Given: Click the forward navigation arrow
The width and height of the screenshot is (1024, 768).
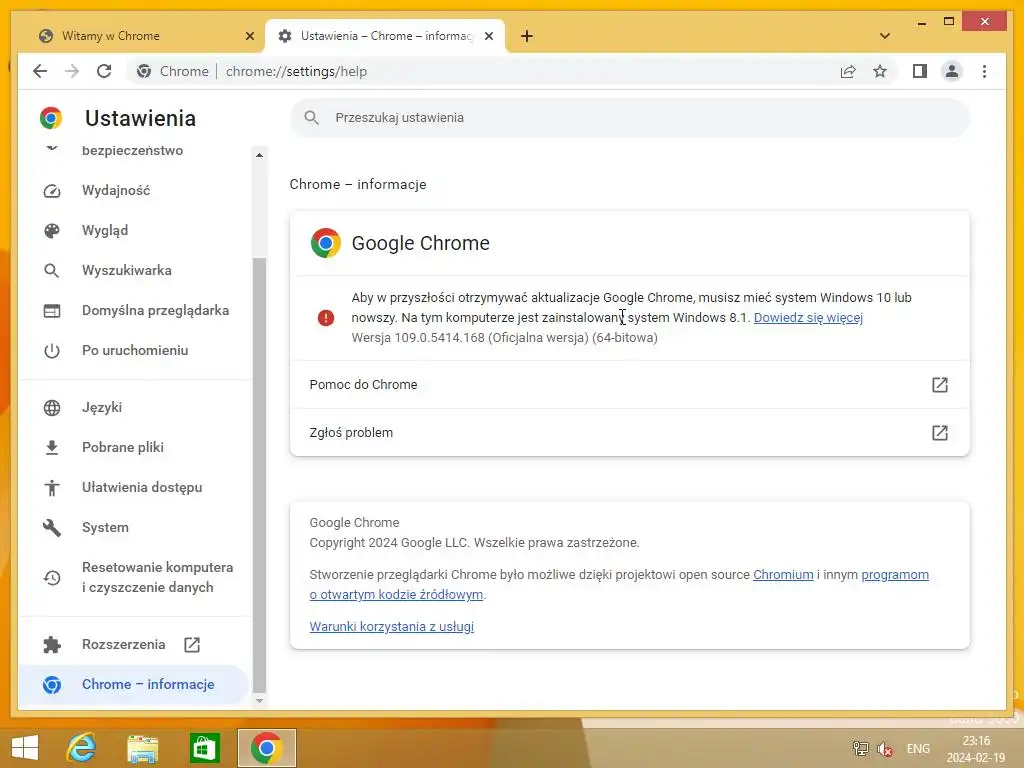Looking at the screenshot, I should coord(72,71).
